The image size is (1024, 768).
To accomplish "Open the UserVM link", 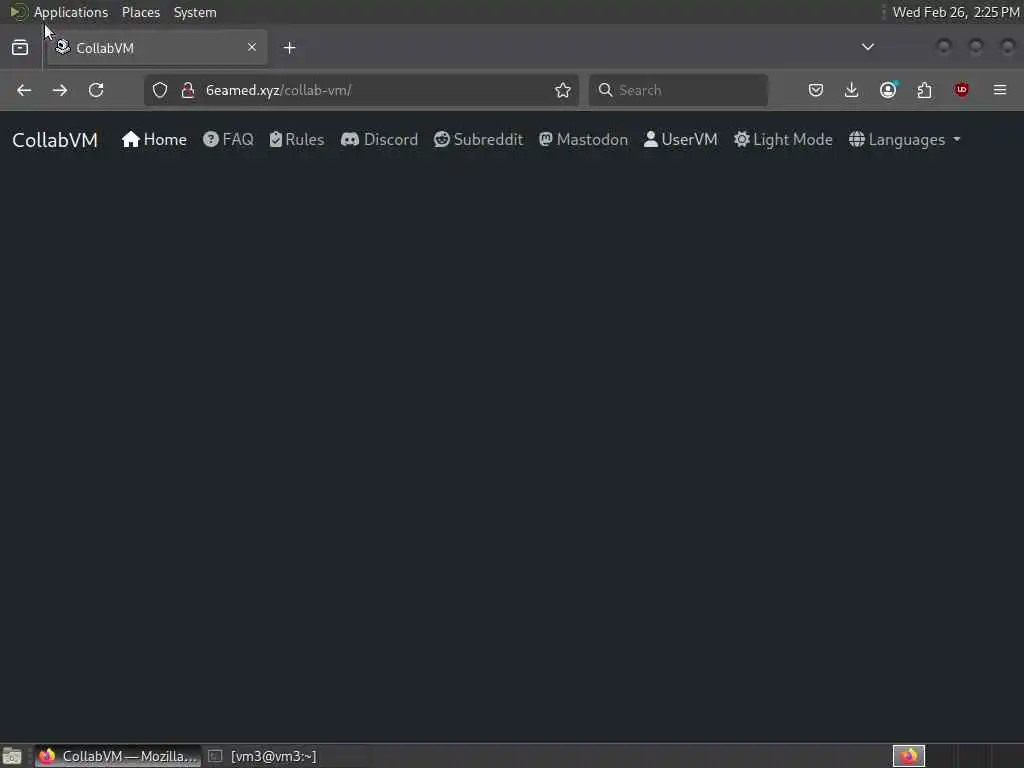I will click(680, 140).
